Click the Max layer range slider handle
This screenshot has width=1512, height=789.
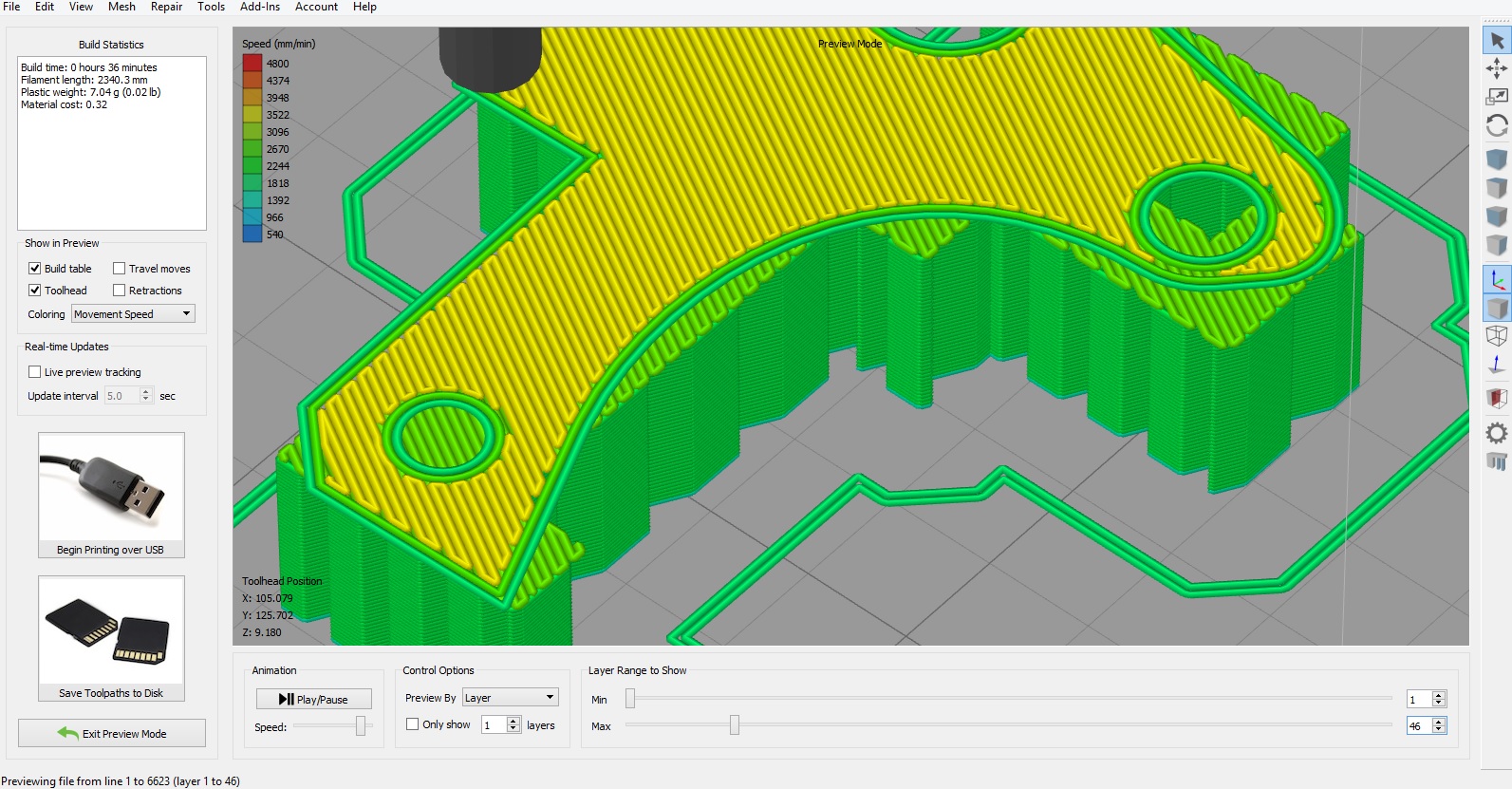(x=735, y=725)
